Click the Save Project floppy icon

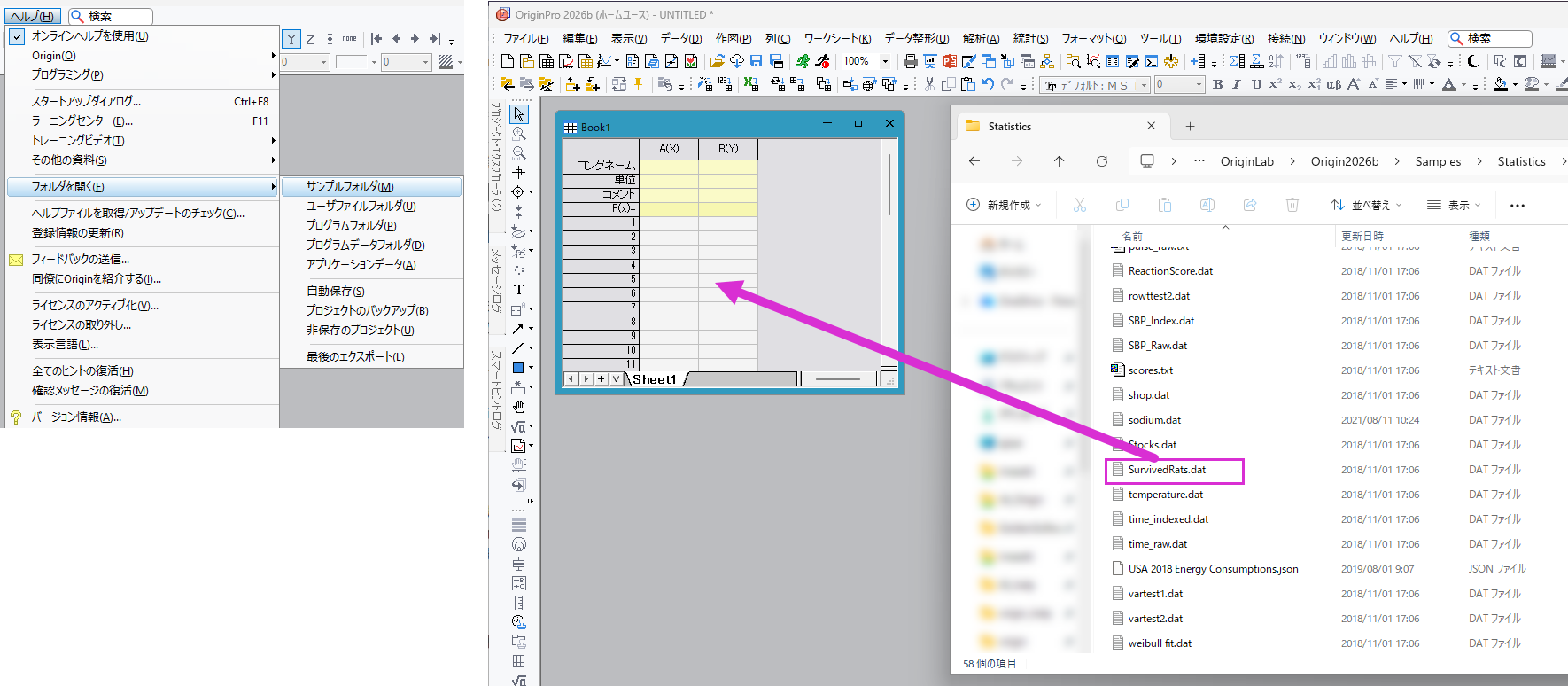click(x=756, y=61)
